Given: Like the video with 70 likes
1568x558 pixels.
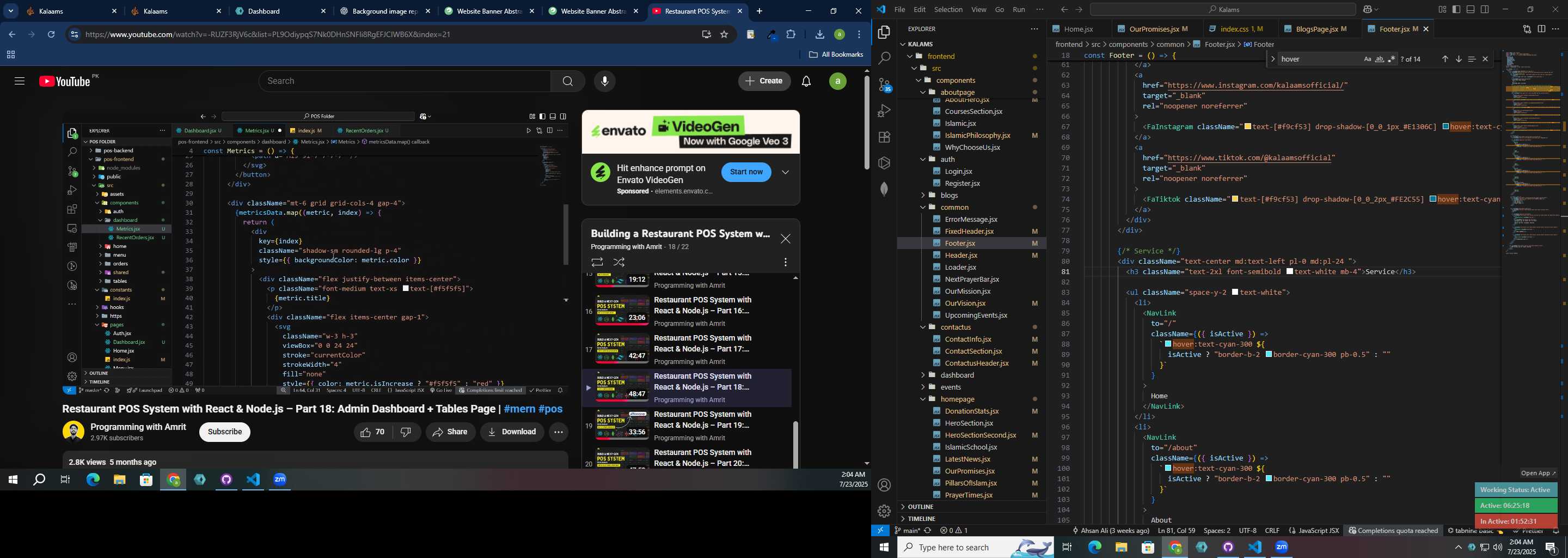Looking at the screenshot, I should click(372, 432).
